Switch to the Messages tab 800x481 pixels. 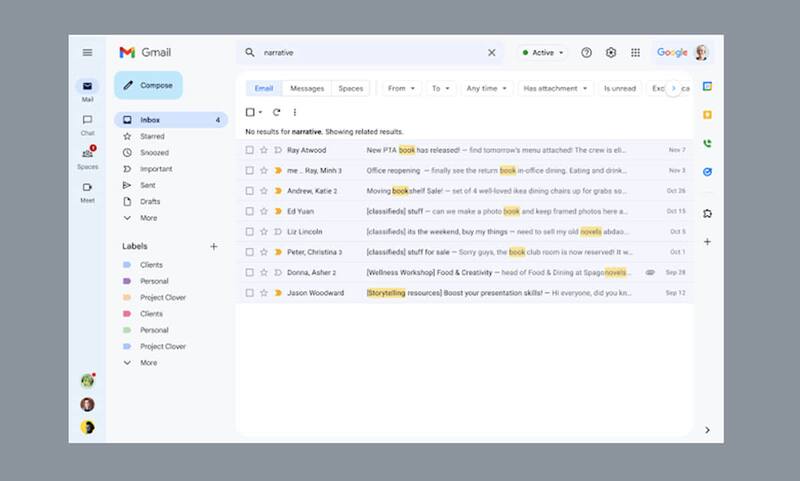(307, 88)
